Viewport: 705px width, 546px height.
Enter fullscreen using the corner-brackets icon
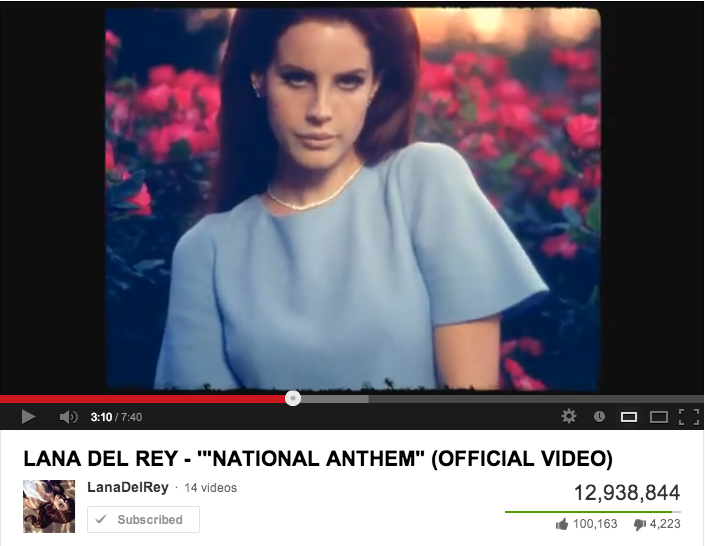pos(689,417)
